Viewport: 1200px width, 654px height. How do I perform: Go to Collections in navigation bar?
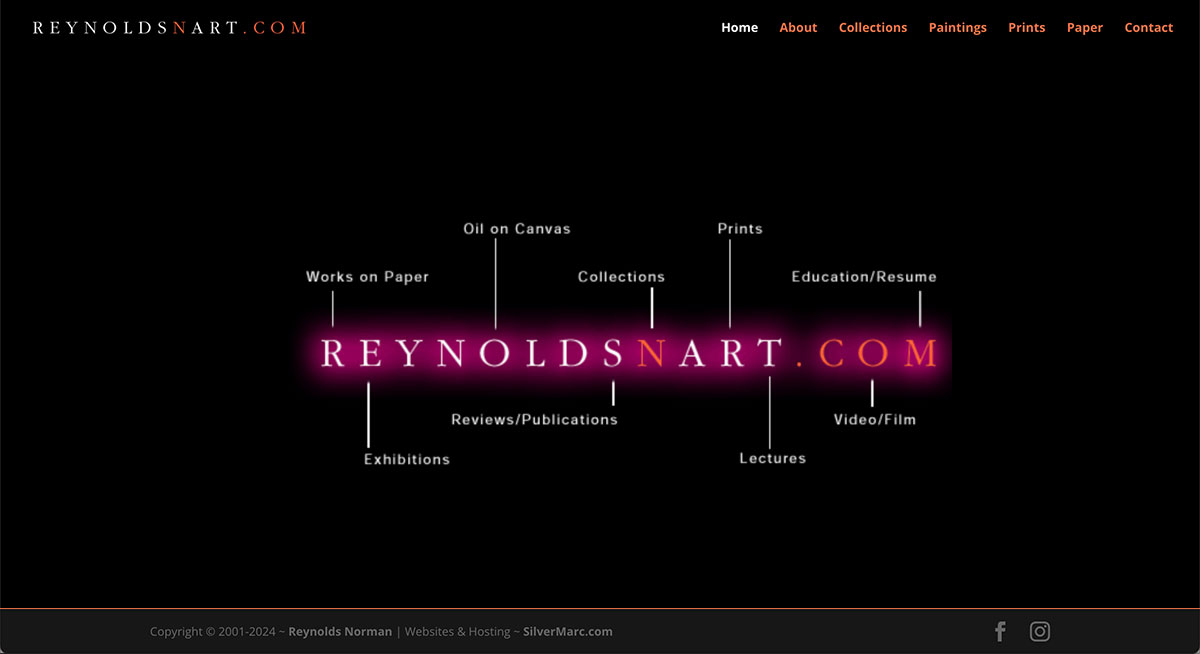pos(872,28)
